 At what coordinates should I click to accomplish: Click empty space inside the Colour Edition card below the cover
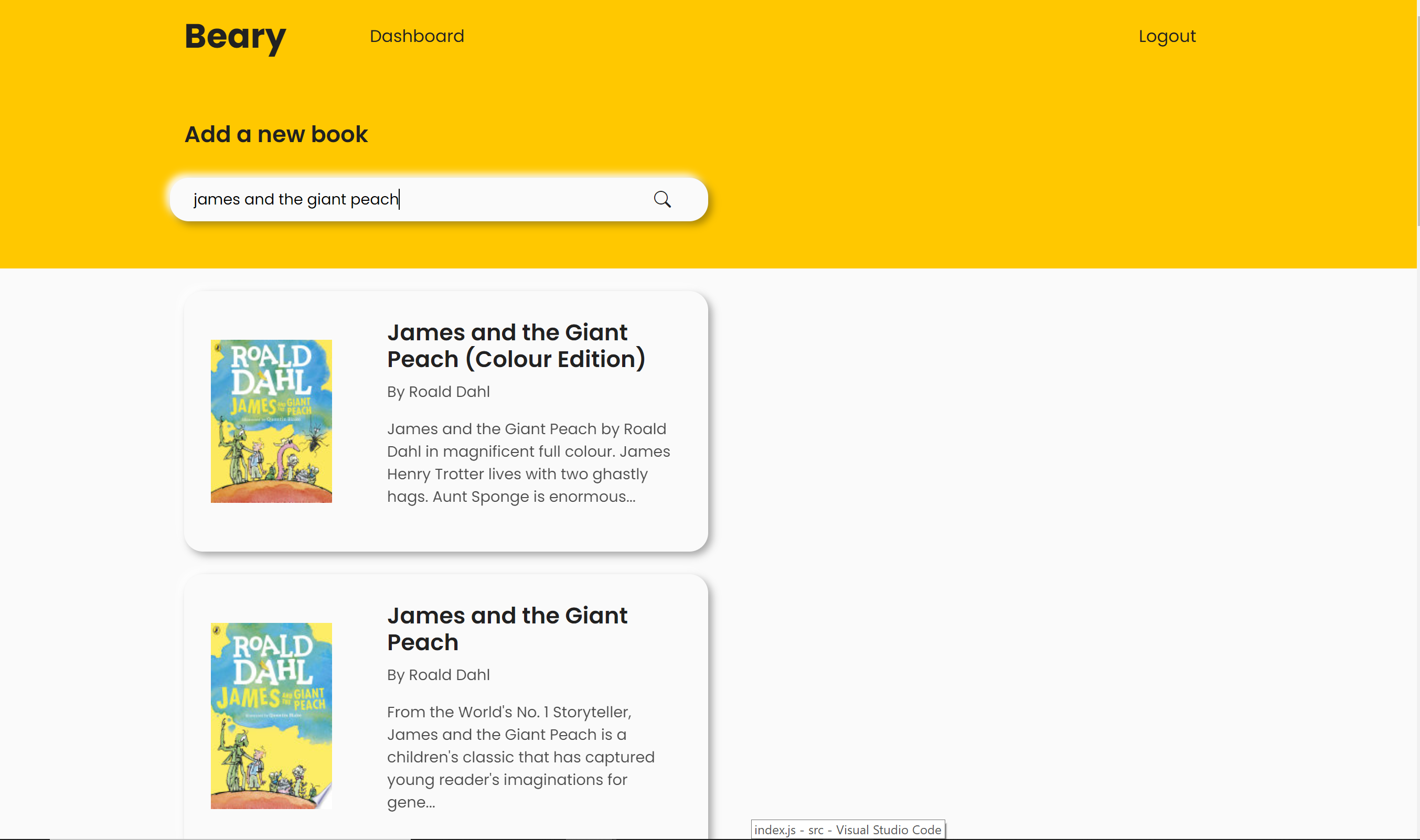tap(272, 526)
